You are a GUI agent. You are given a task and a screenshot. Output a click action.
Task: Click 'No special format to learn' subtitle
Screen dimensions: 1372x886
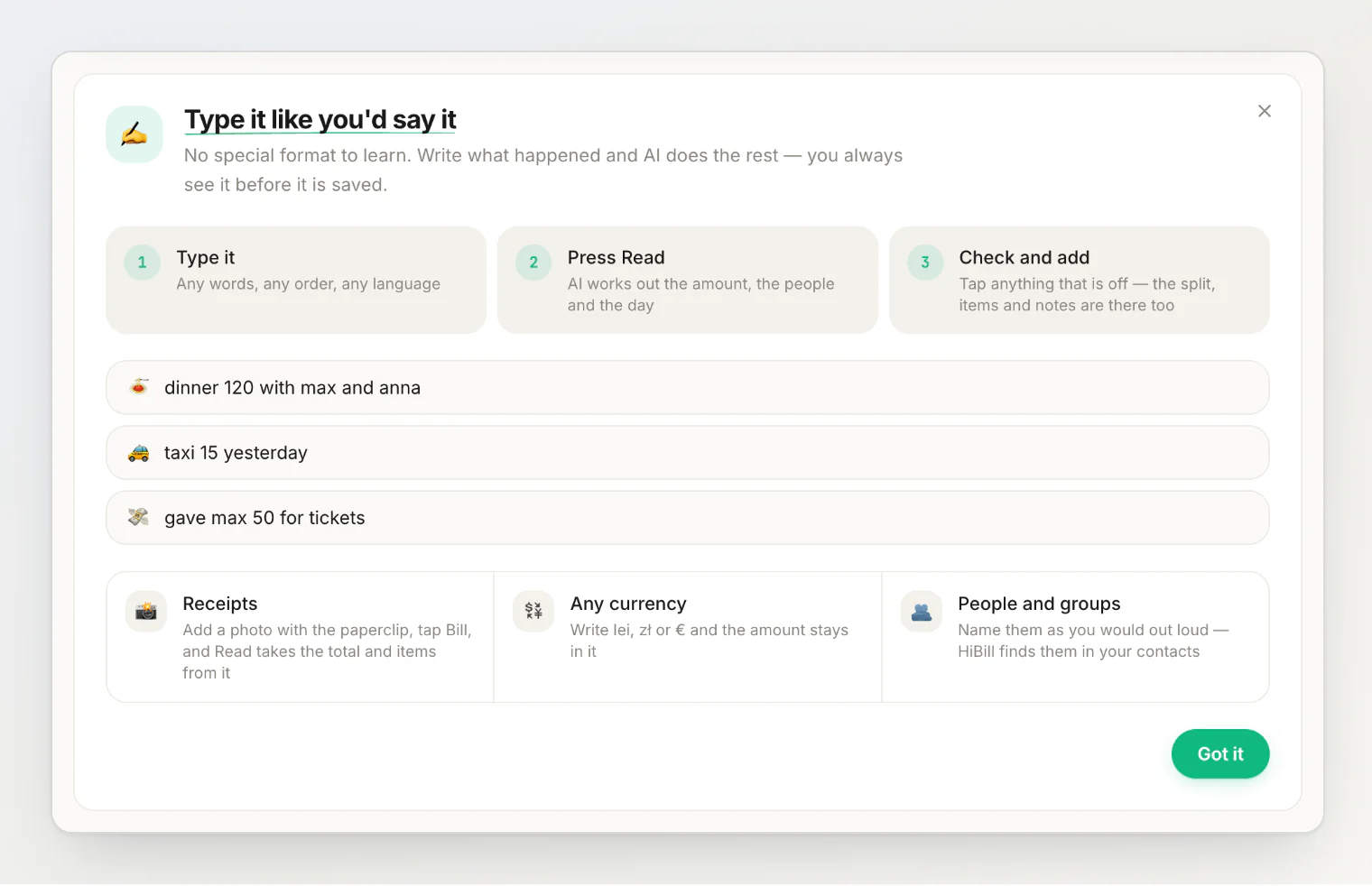[543, 170]
